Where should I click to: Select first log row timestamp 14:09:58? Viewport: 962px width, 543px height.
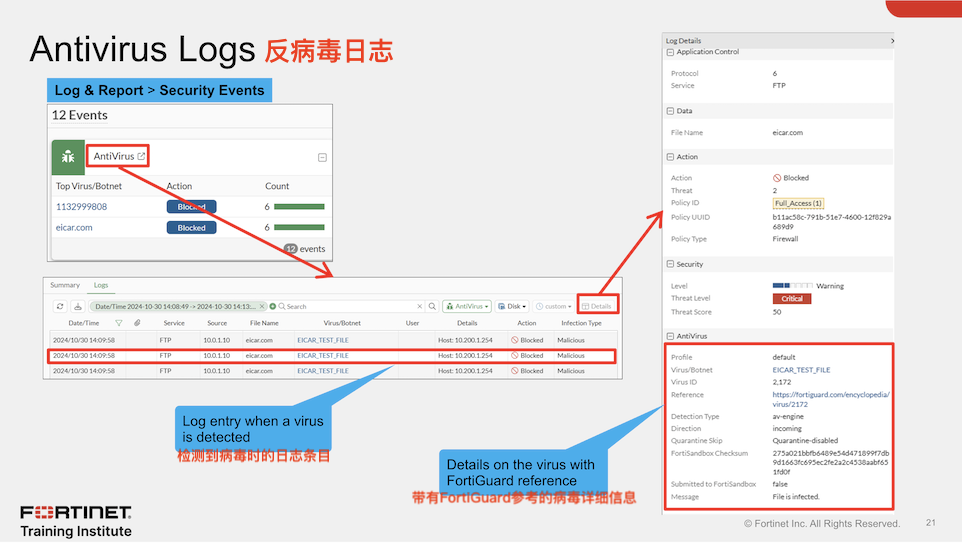83,340
